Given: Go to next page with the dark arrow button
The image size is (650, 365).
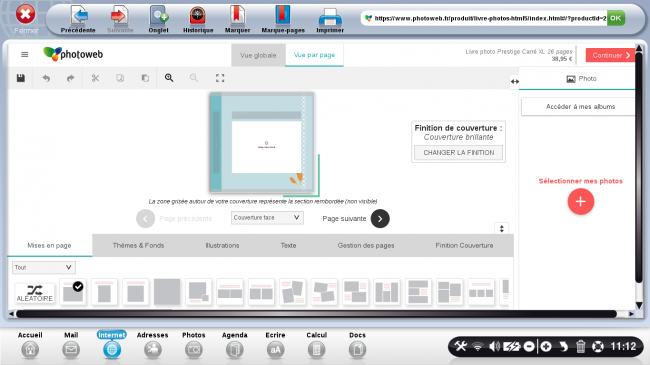Looking at the screenshot, I should (x=380, y=219).
